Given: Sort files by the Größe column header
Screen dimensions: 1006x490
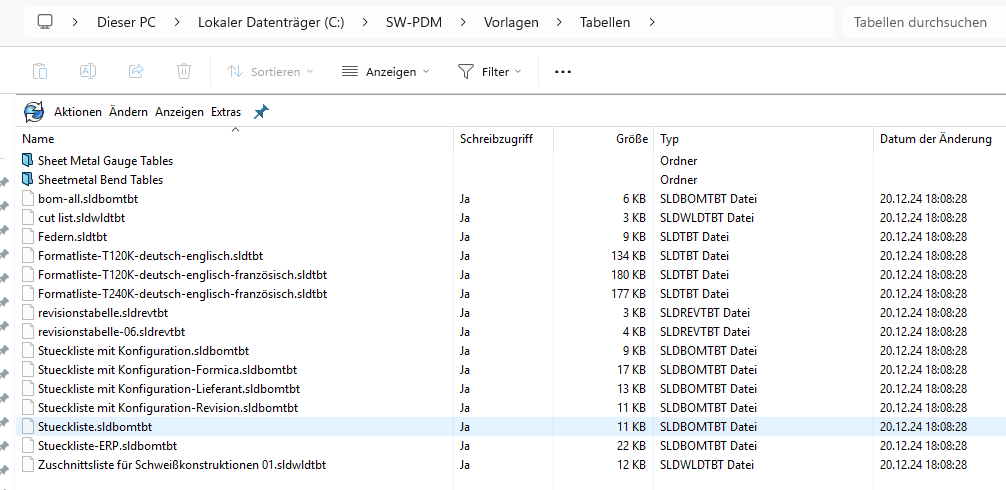Looking at the screenshot, I should tap(632, 139).
